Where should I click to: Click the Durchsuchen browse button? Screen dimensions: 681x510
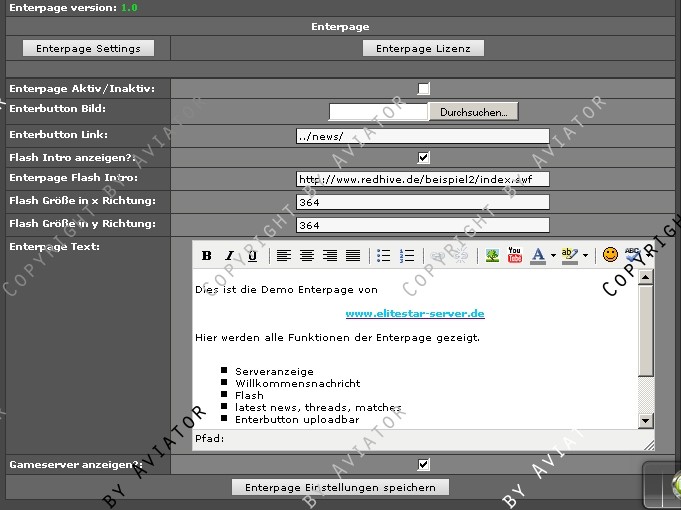473,112
